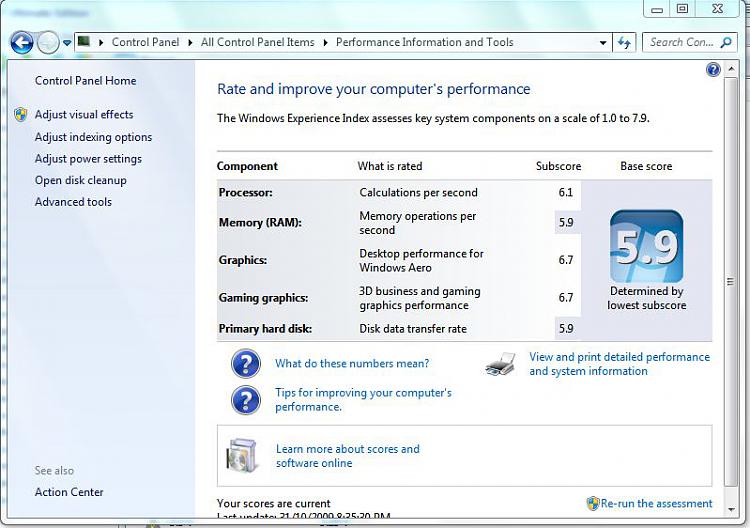The image size is (750, 528).
Task: Click Re-run the assessment
Action: pyautogui.click(x=656, y=503)
